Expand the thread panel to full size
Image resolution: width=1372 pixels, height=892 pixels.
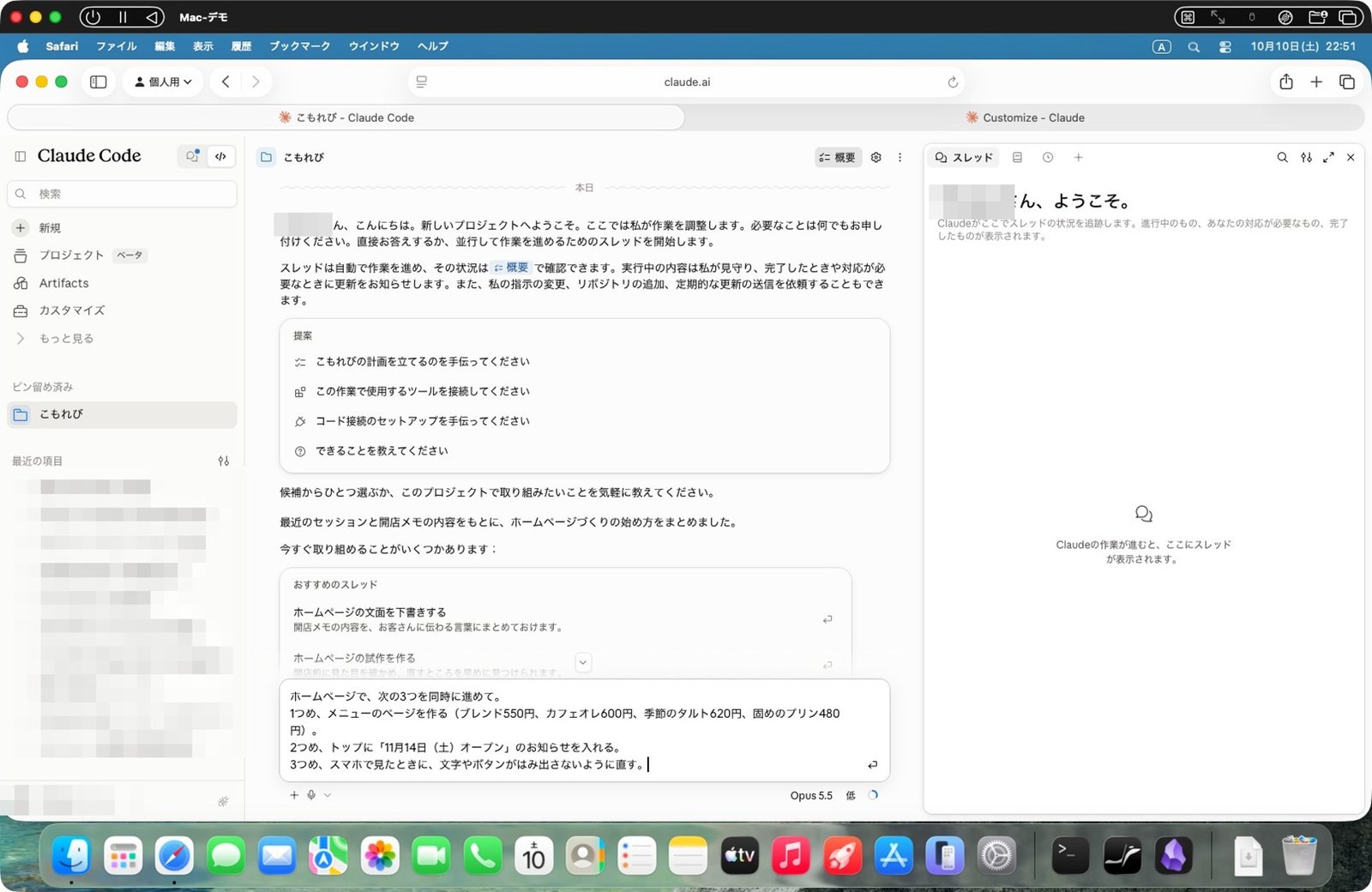click(x=1328, y=157)
